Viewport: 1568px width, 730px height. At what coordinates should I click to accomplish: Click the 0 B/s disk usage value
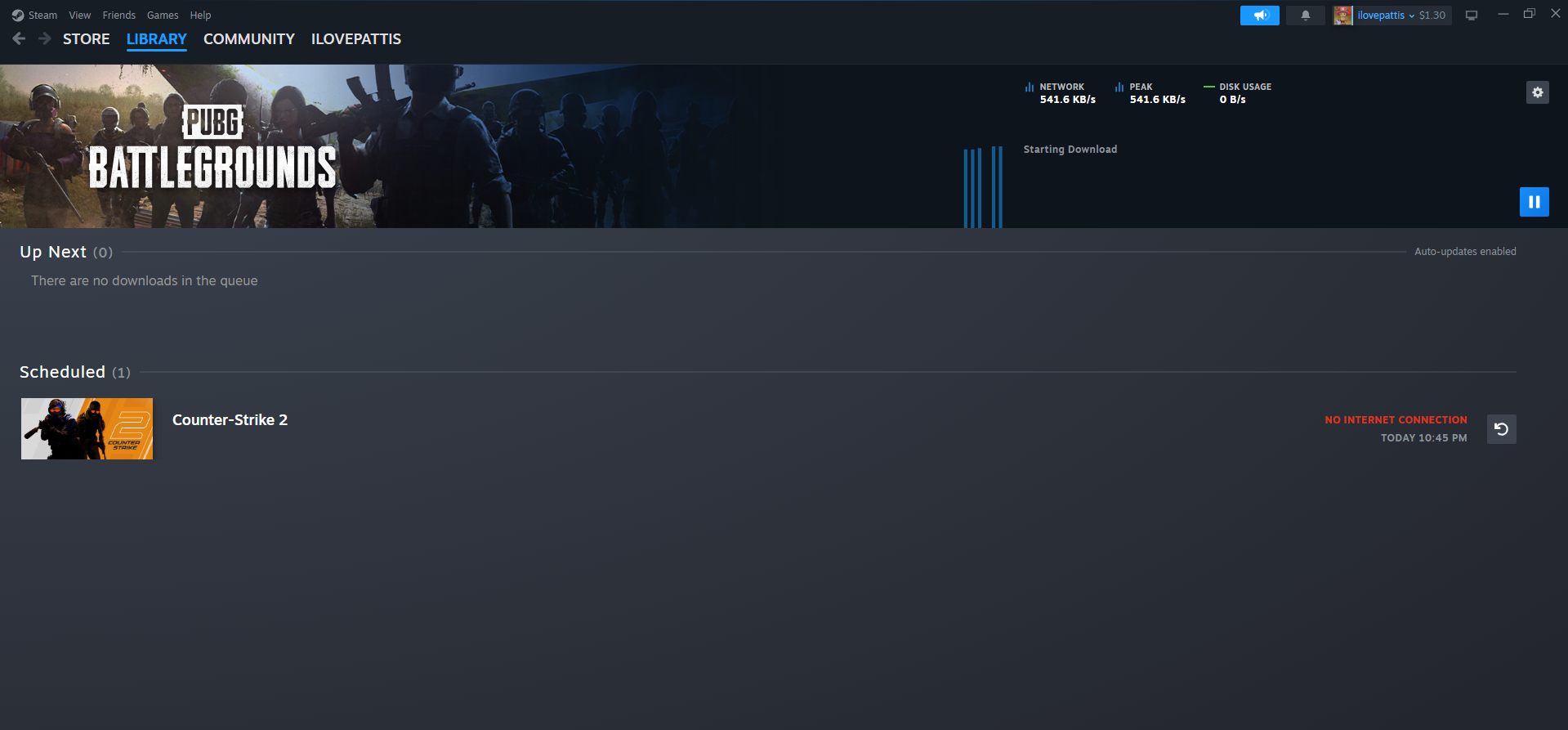click(1233, 100)
